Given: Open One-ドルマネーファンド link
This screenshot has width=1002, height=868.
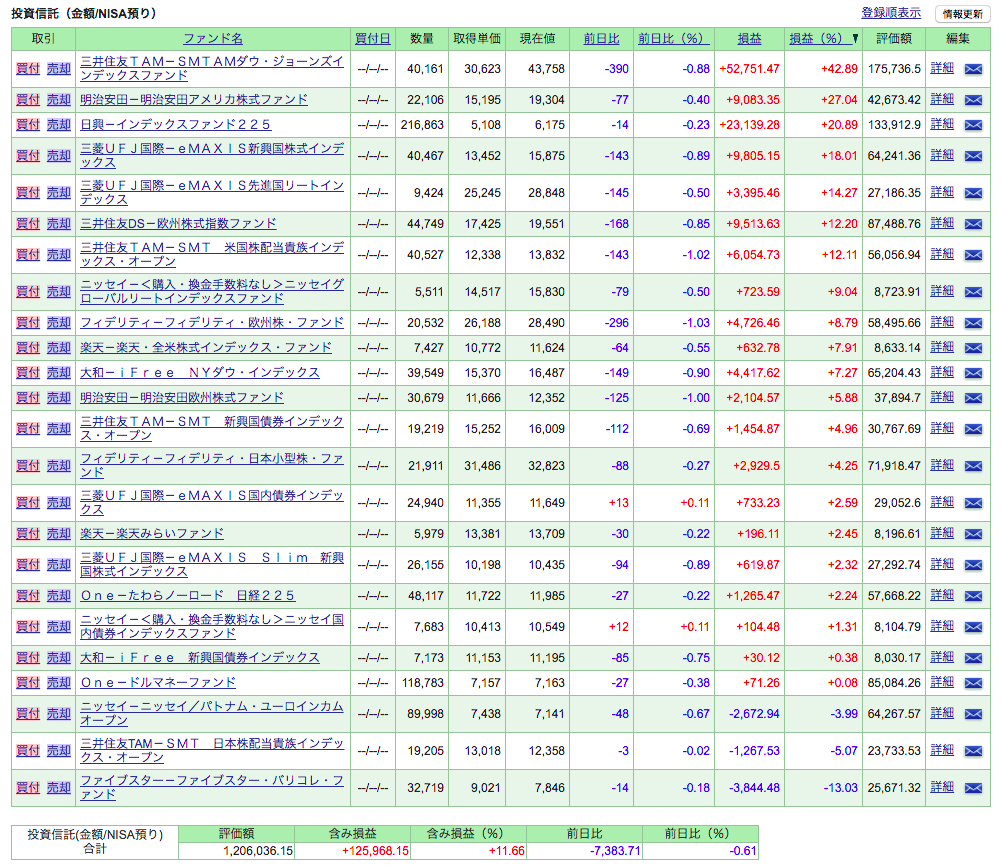Looking at the screenshot, I should coord(158,683).
